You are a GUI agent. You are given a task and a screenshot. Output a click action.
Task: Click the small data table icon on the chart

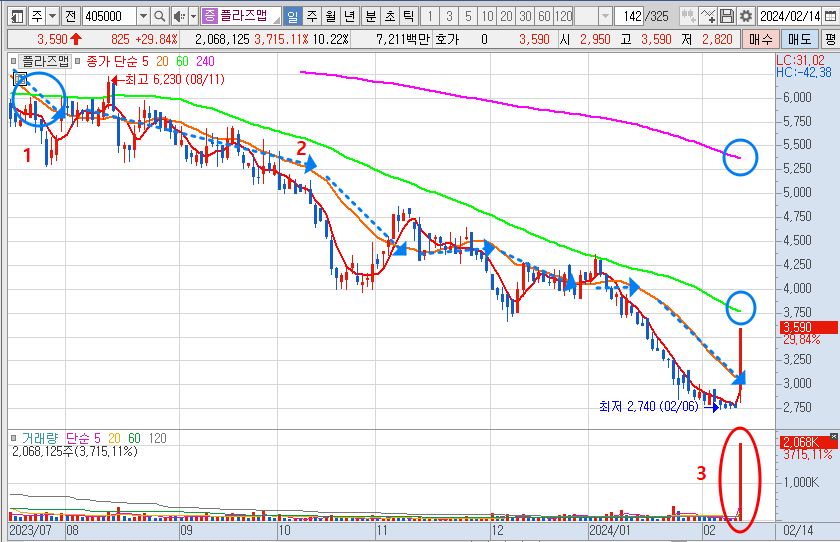pos(19,80)
